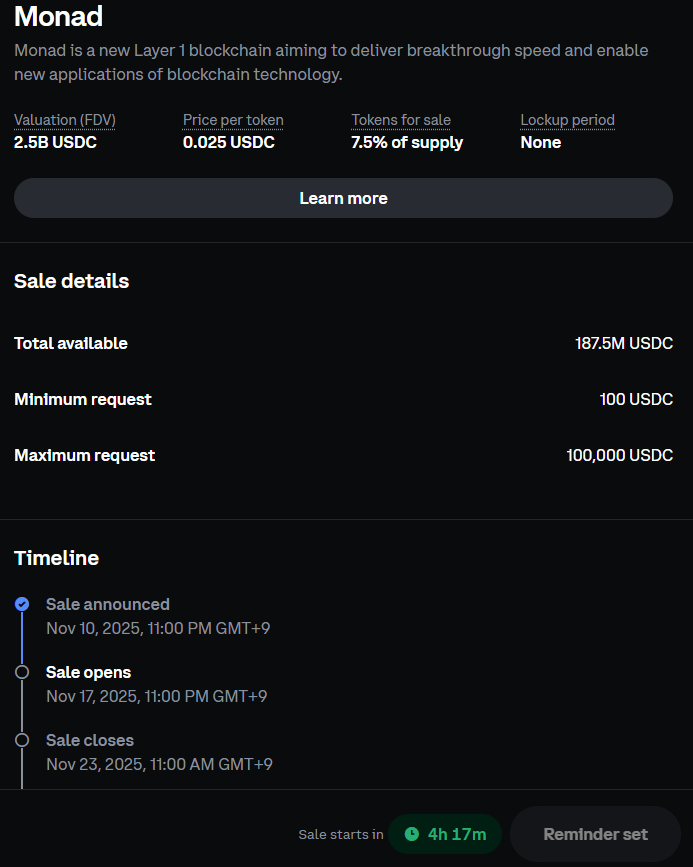The image size is (693, 867).
Task: Click the Price per token label
Action: (233, 120)
